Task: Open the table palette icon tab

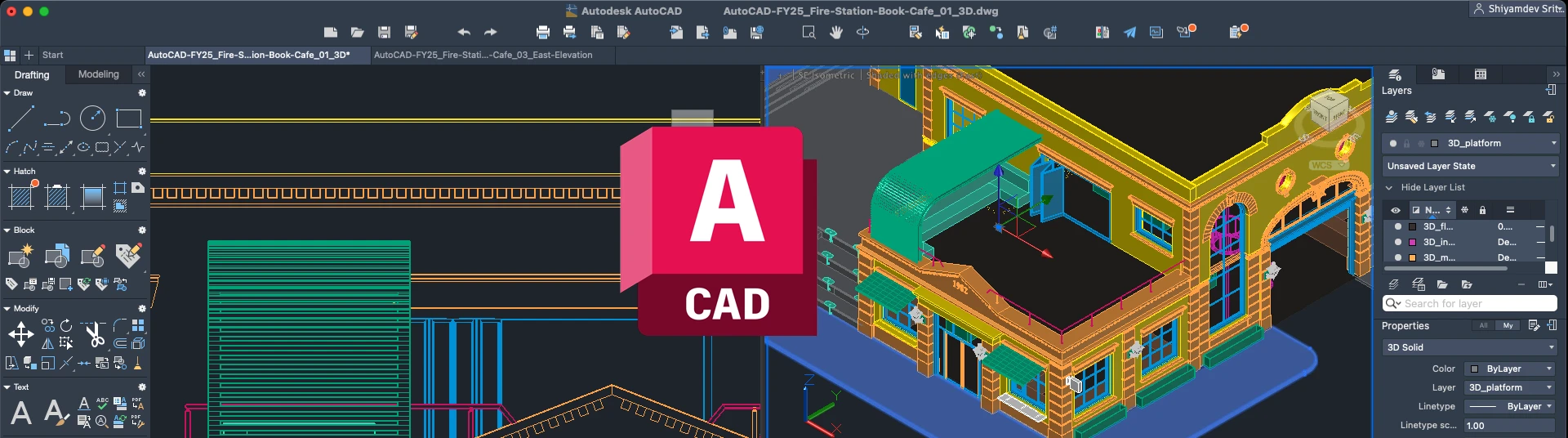Action: click(1481, 74)
